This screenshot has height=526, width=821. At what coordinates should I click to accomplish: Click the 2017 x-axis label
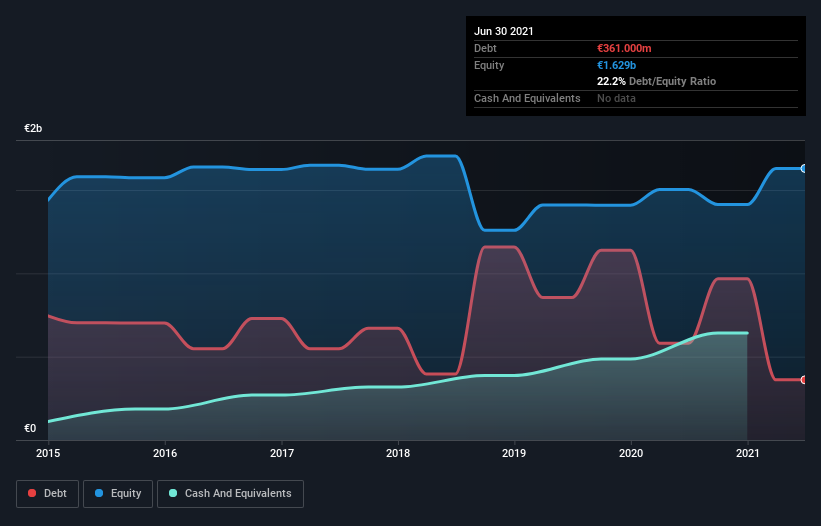(x=282, y=453)
